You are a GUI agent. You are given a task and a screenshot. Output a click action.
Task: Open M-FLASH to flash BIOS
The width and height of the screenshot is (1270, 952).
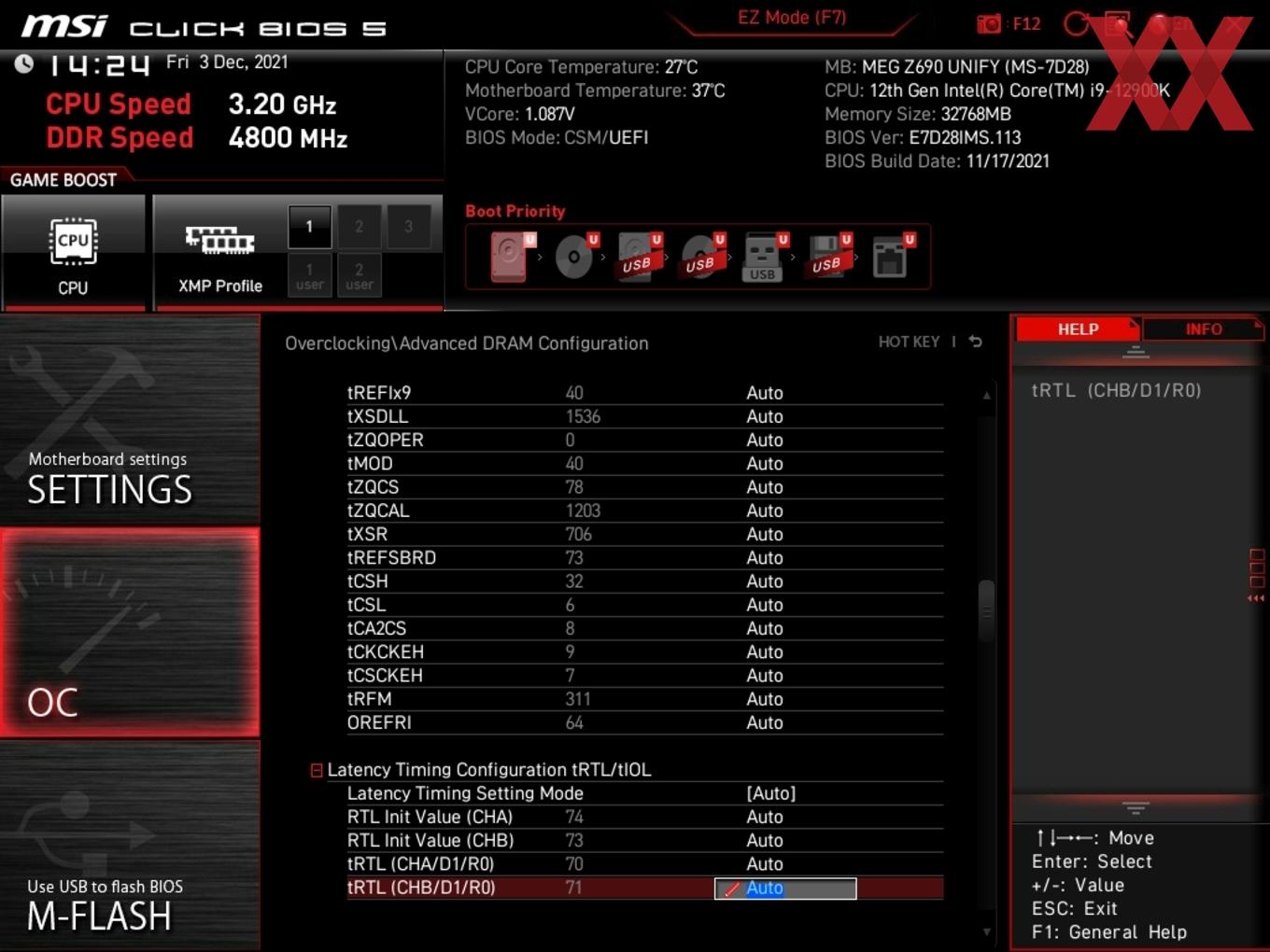tap(130, 846)
